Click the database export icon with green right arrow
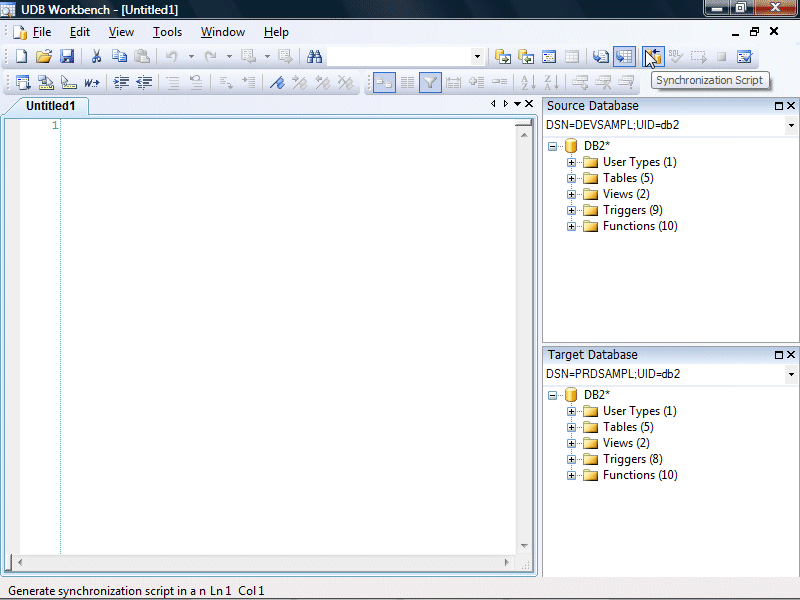The image size is (800, 600). (x=503, y=56)
